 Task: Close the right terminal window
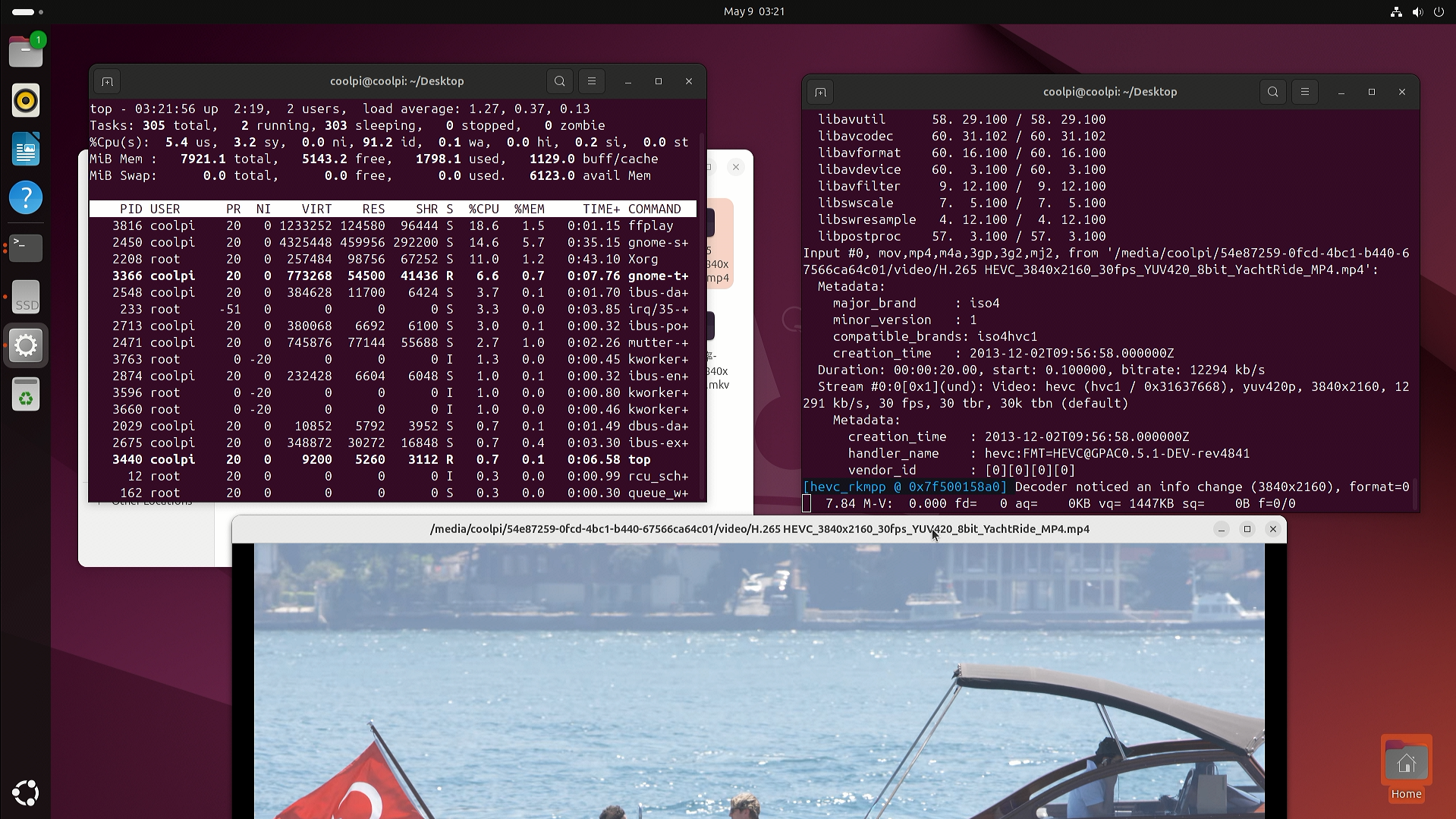[1402, 92]
